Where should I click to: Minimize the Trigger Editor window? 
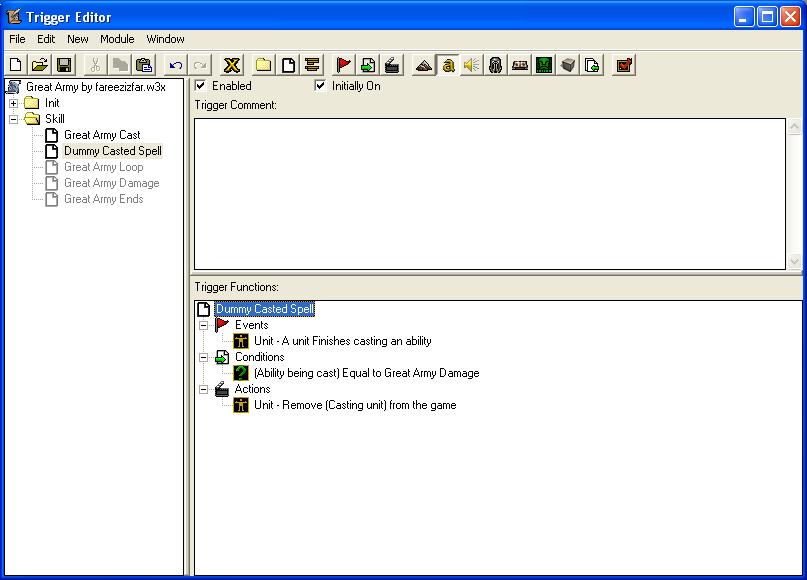pos(743,17)
